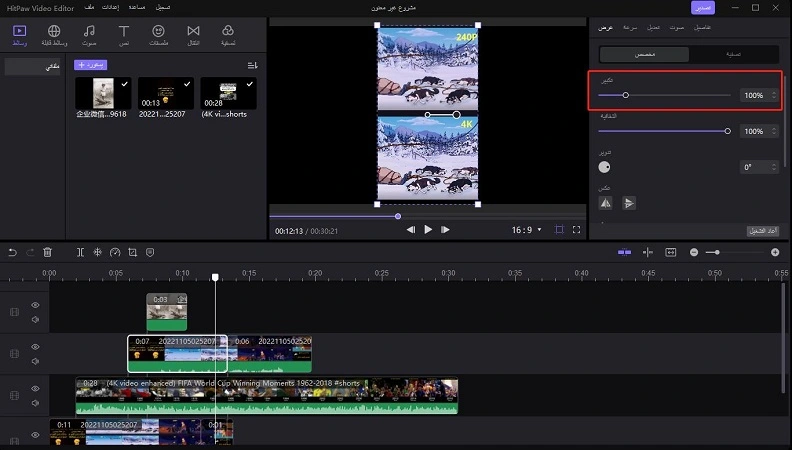The height and width of the screenshot is (450, 792).
Task: Delete the selected clip with trash icon
Action: click(x=47, y=252)
